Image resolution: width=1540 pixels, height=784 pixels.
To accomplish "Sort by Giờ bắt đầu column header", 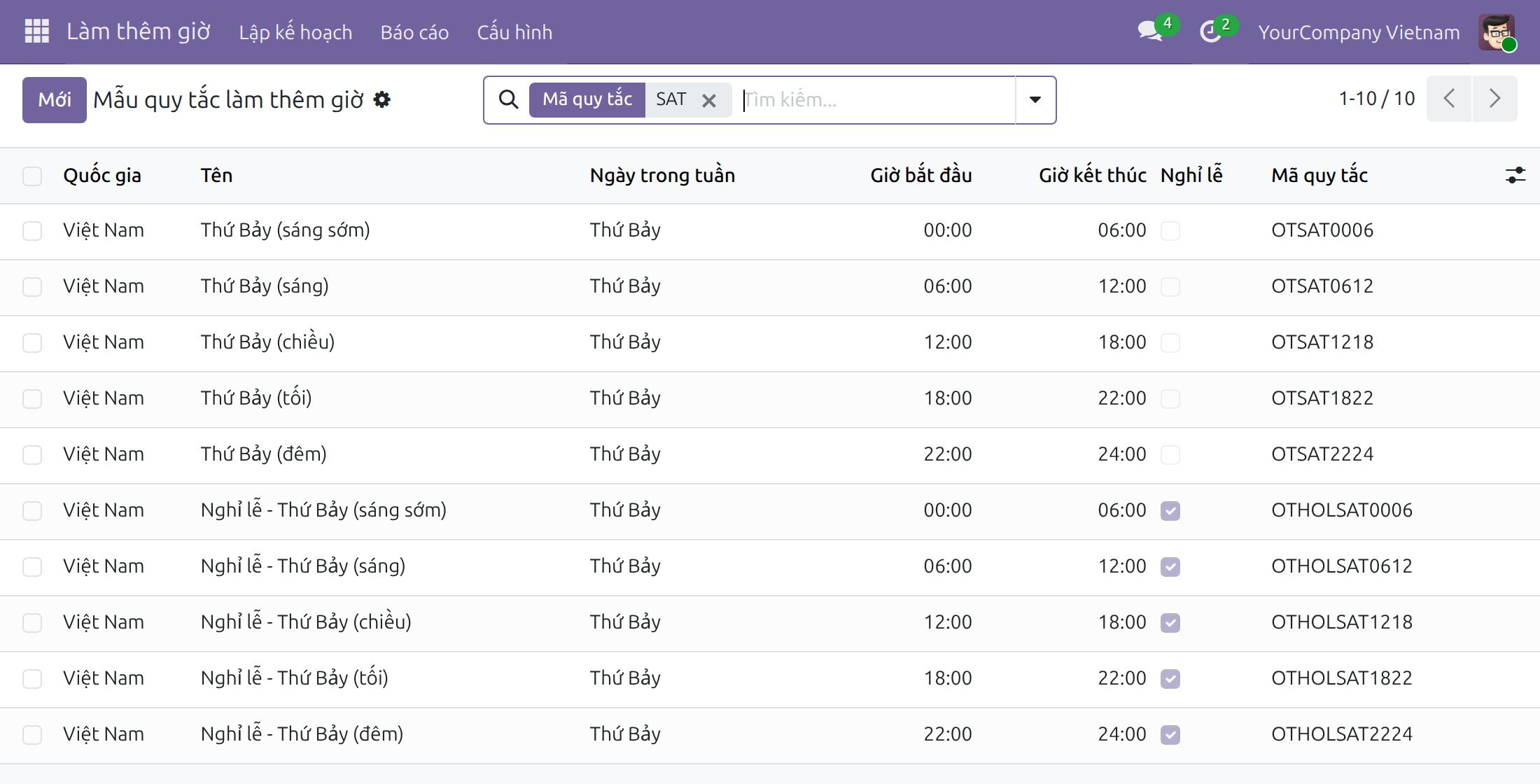I will [x=920, y=175].
